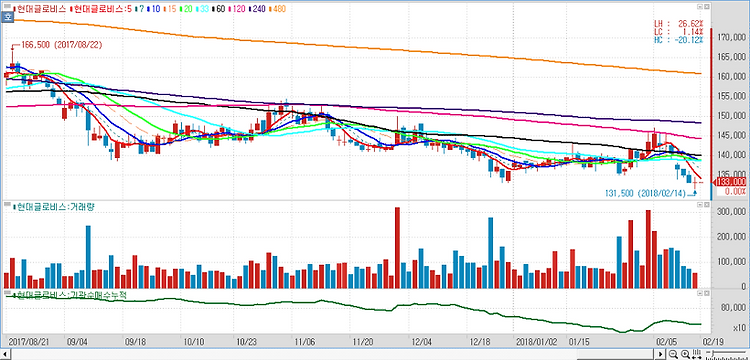Click the 100,000 volume axis label
Screen dimensions: 750x360
point(731,262)
